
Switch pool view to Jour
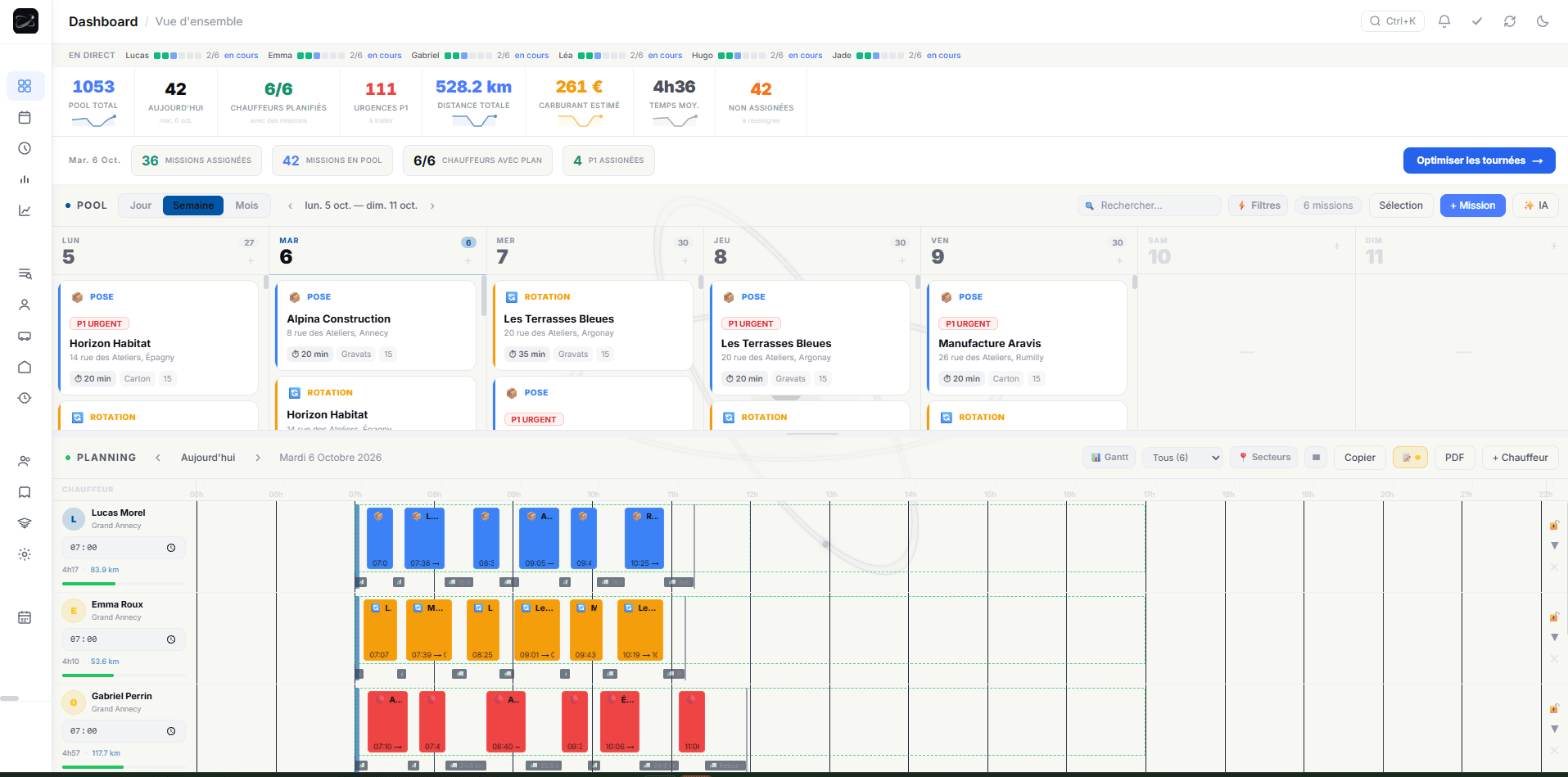tap(141, 206)
